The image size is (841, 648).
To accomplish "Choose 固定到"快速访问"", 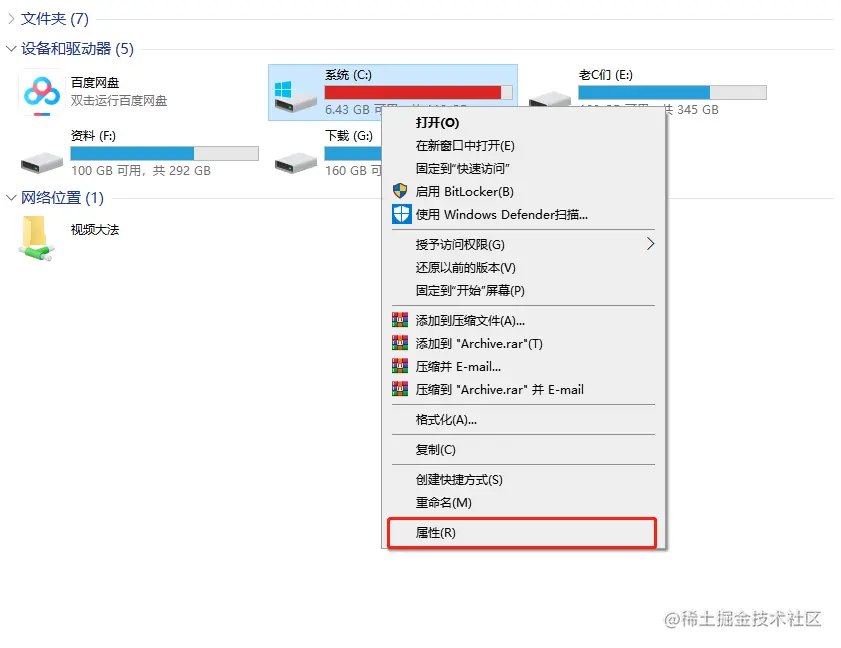I will pyautogui.click(x=523, y=169).
